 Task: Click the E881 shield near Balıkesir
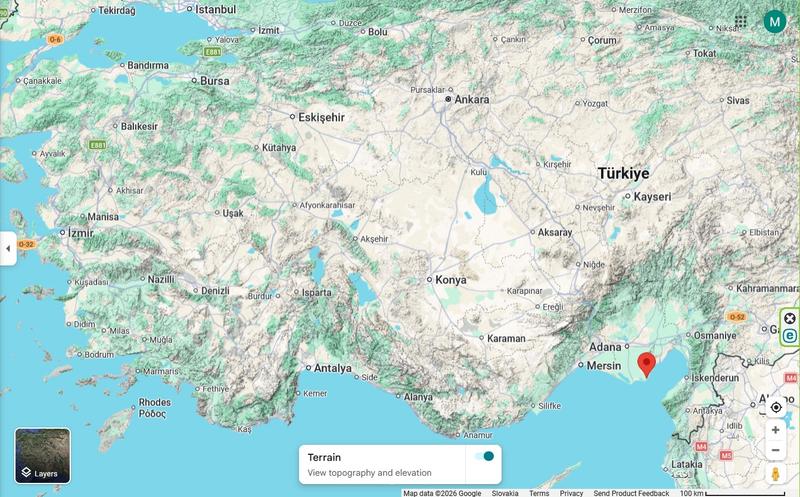tap(97, 145)
